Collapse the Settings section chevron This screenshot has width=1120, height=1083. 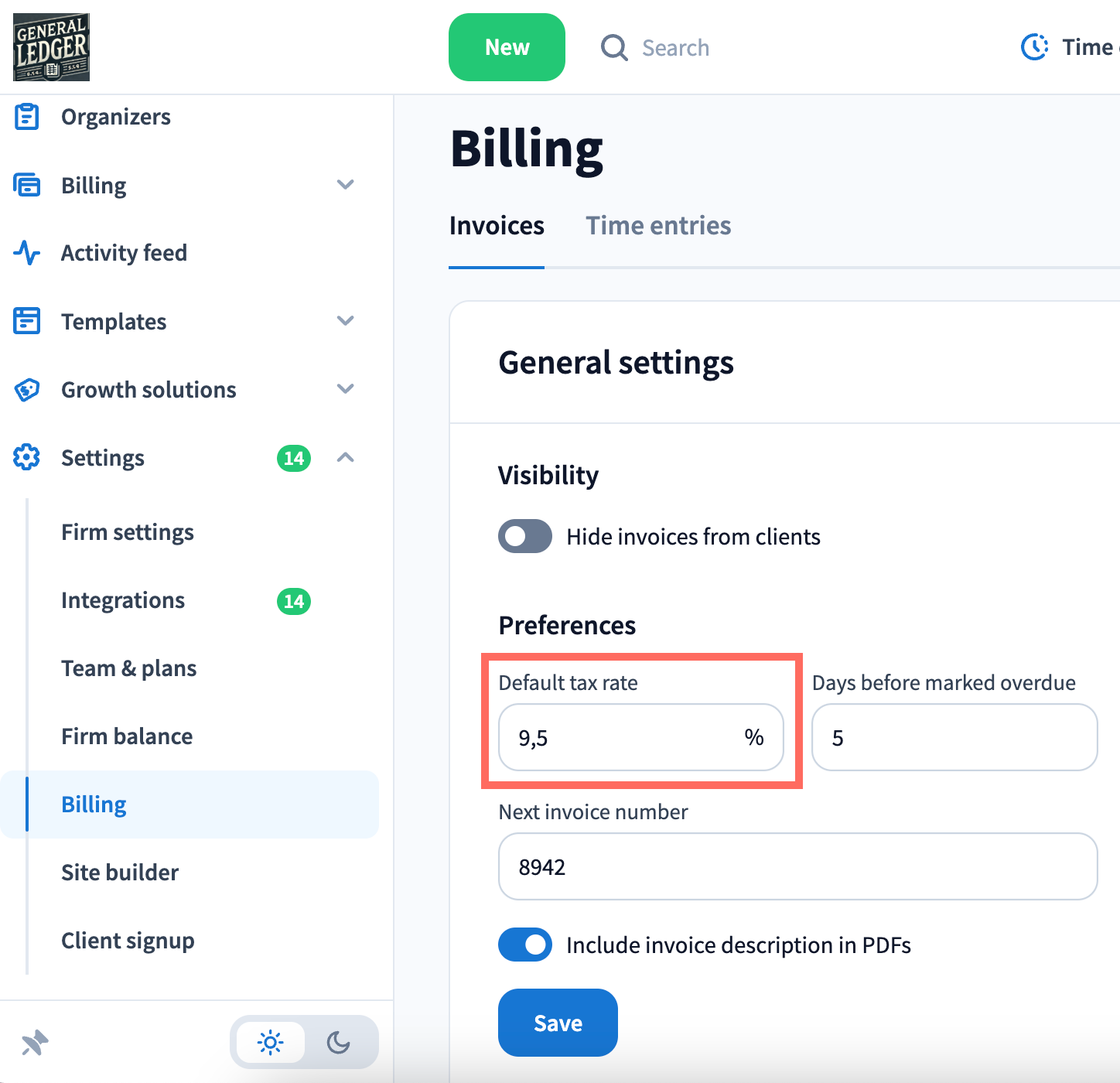[x=346, y=458]
